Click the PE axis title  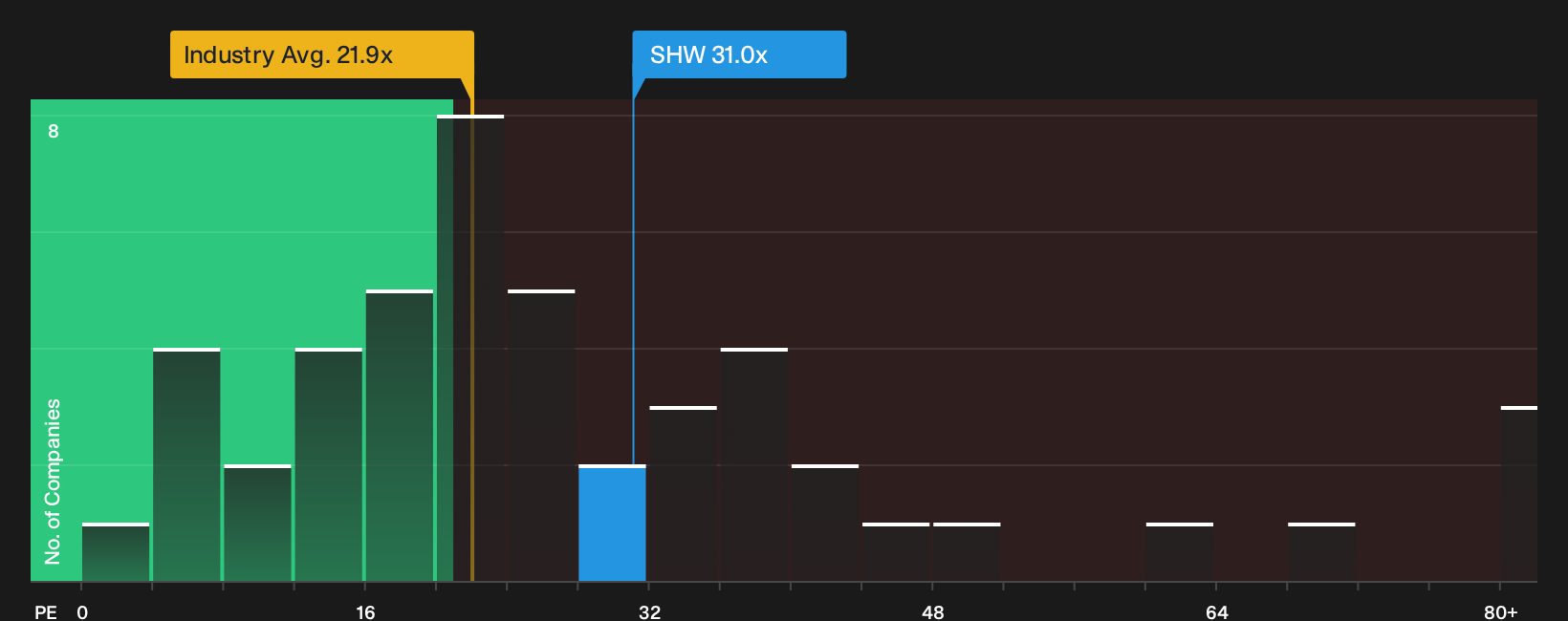click(x=46, y=611)
